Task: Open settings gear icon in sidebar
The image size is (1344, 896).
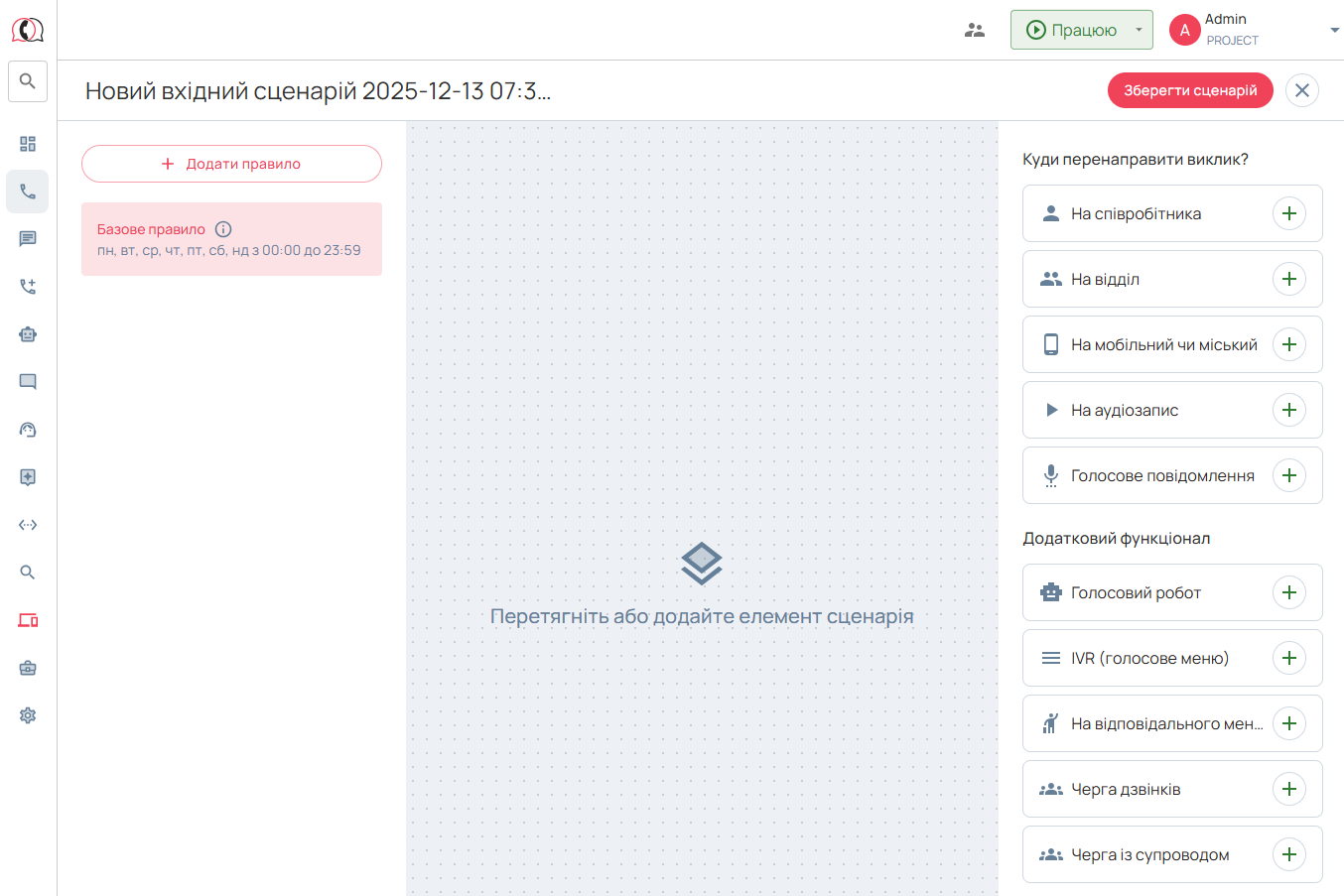Action: point(28,715)
